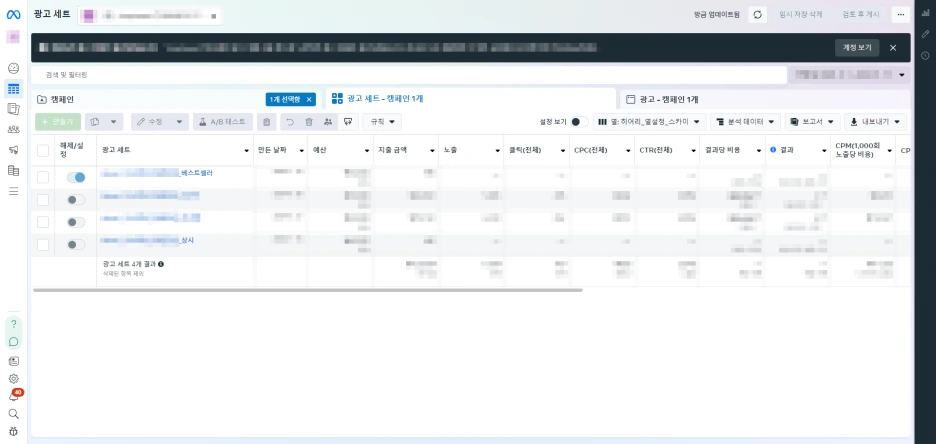Switch to the 캠페인 tab
This screenshot has height=444, width=936.
click(x=62, y=100)
